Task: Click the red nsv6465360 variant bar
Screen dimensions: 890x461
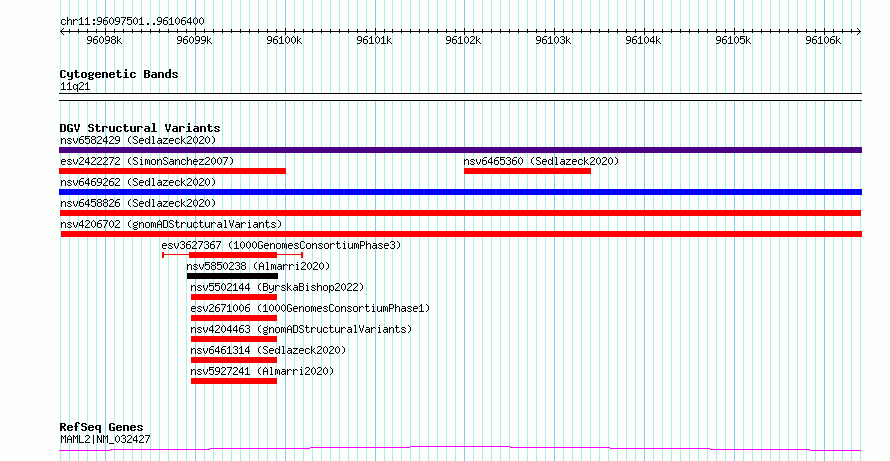Action: click(527, 171)
